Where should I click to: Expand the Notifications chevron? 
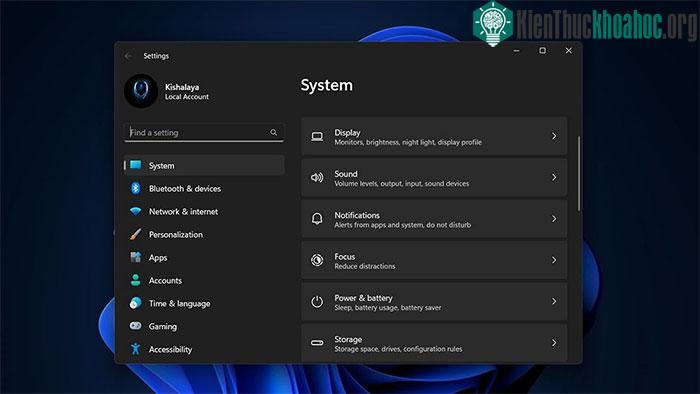(554, 219)
